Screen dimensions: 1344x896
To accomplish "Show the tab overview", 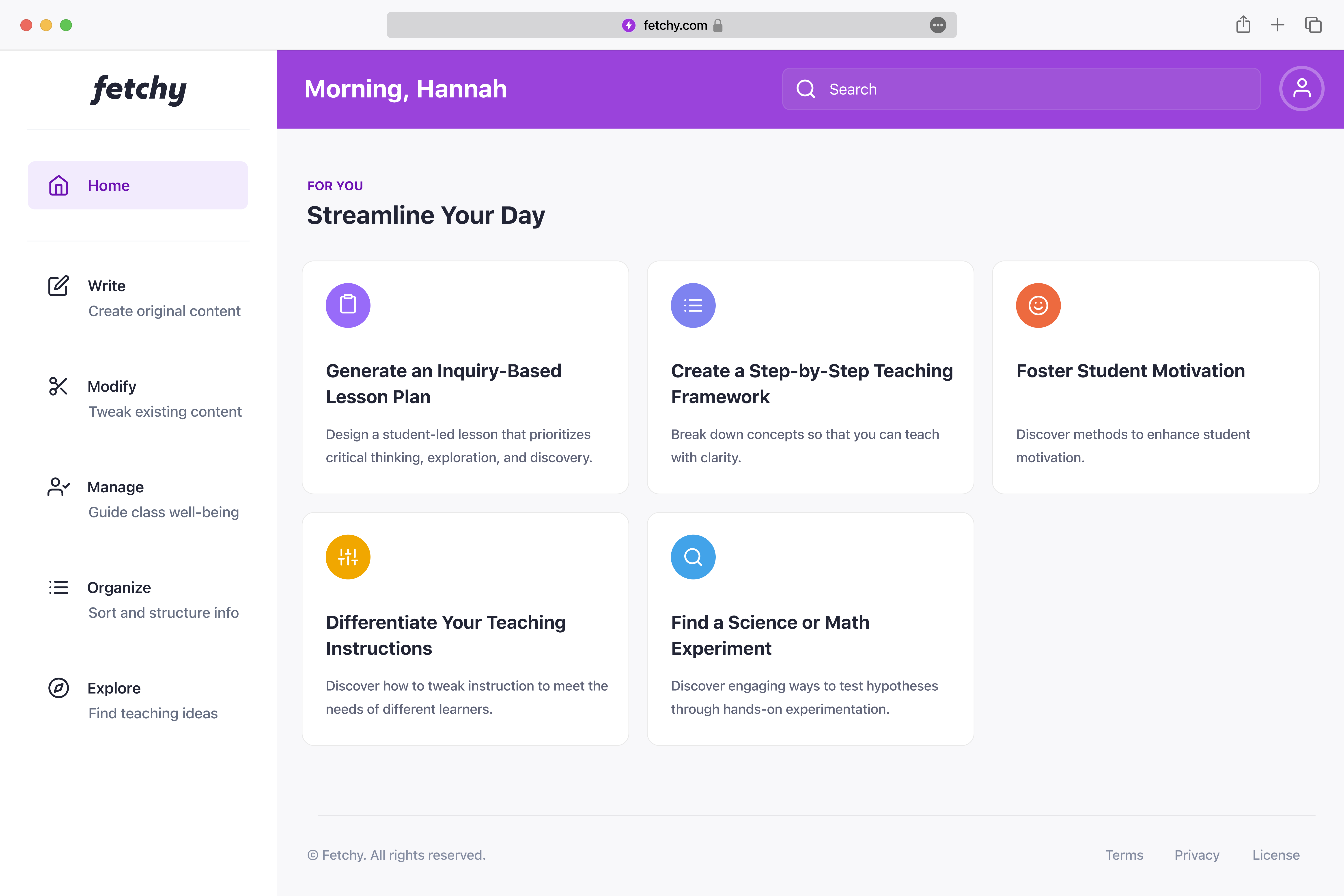I will 1313,25.
